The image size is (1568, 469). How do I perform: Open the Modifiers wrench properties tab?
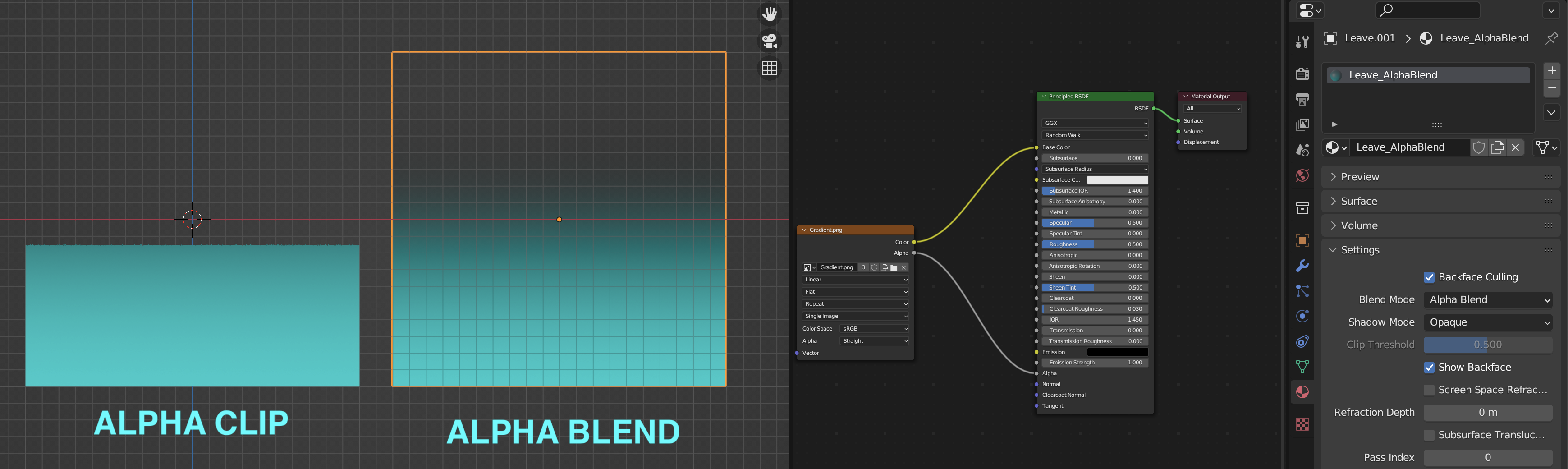point(1302,266)
